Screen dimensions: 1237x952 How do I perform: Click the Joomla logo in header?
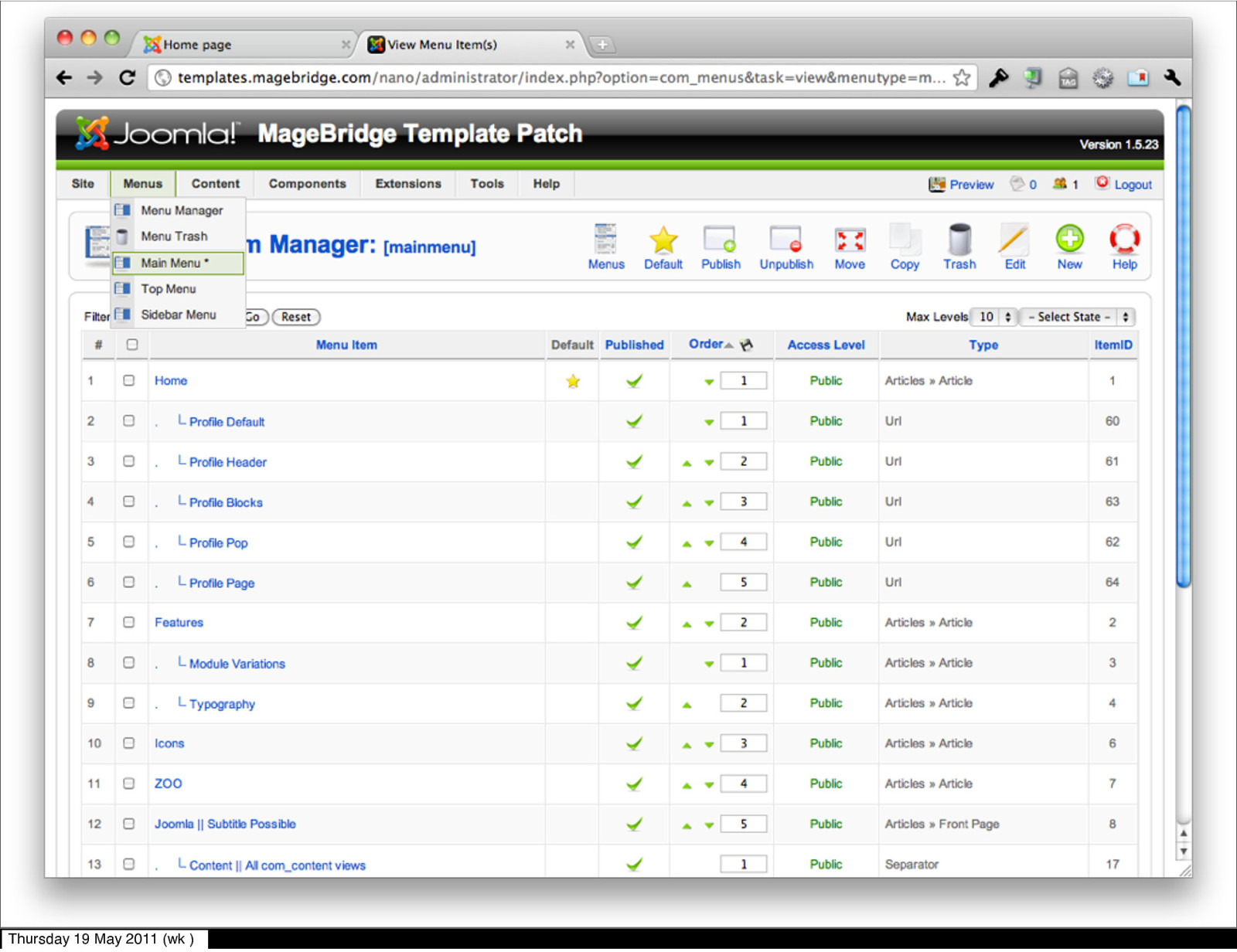point(158,134)
